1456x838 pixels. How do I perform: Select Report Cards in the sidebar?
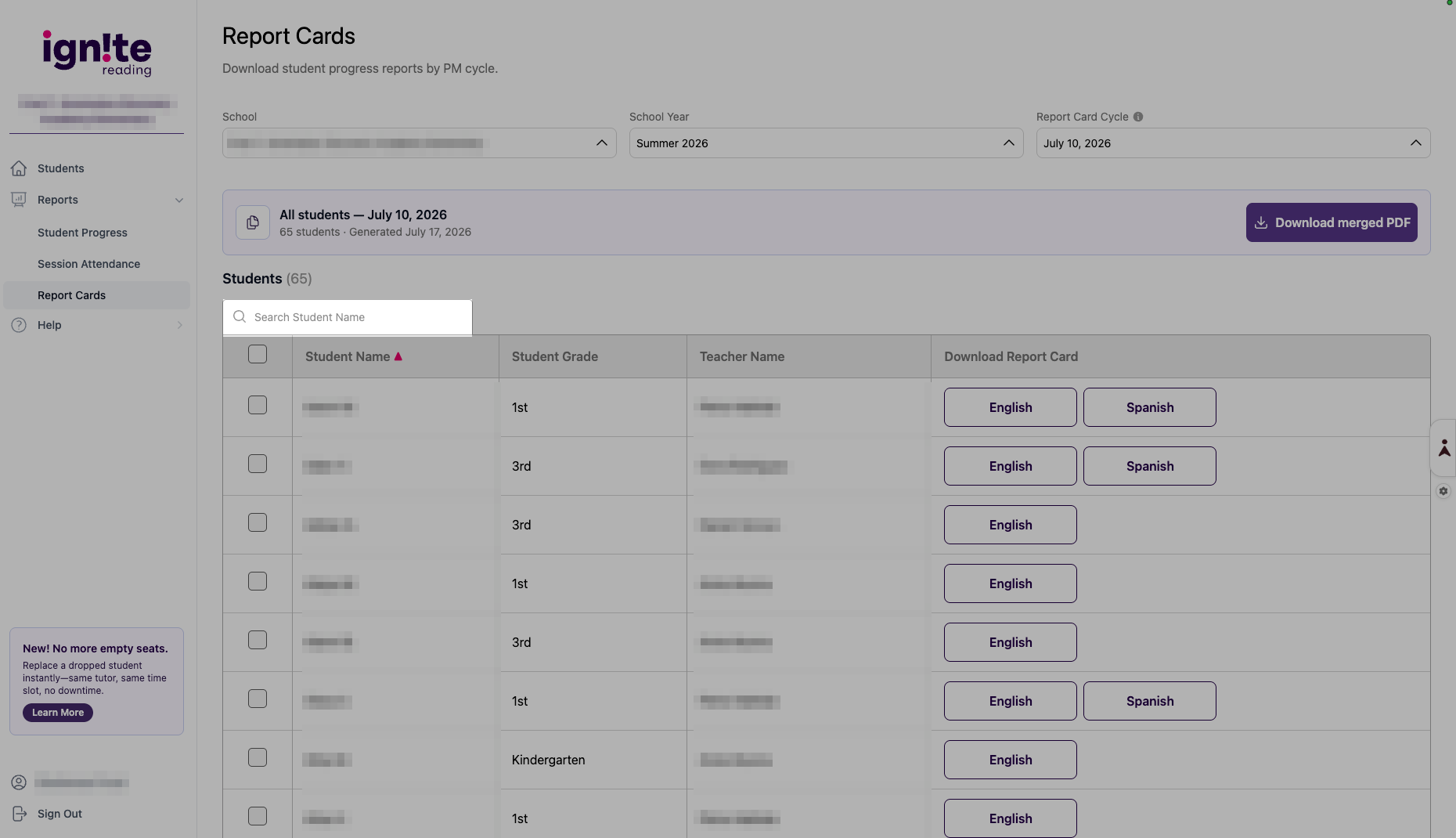point(96,295)
